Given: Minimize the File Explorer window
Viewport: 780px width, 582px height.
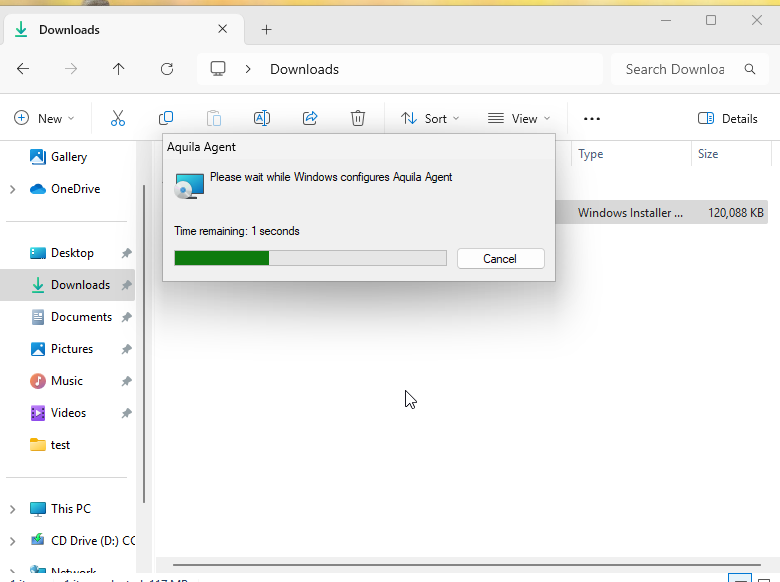Looking at the screenshot, I should pos(666,20).
